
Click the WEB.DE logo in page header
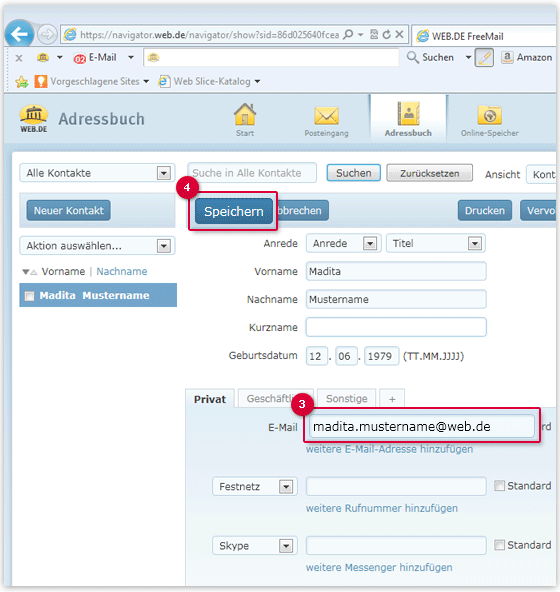34,119
